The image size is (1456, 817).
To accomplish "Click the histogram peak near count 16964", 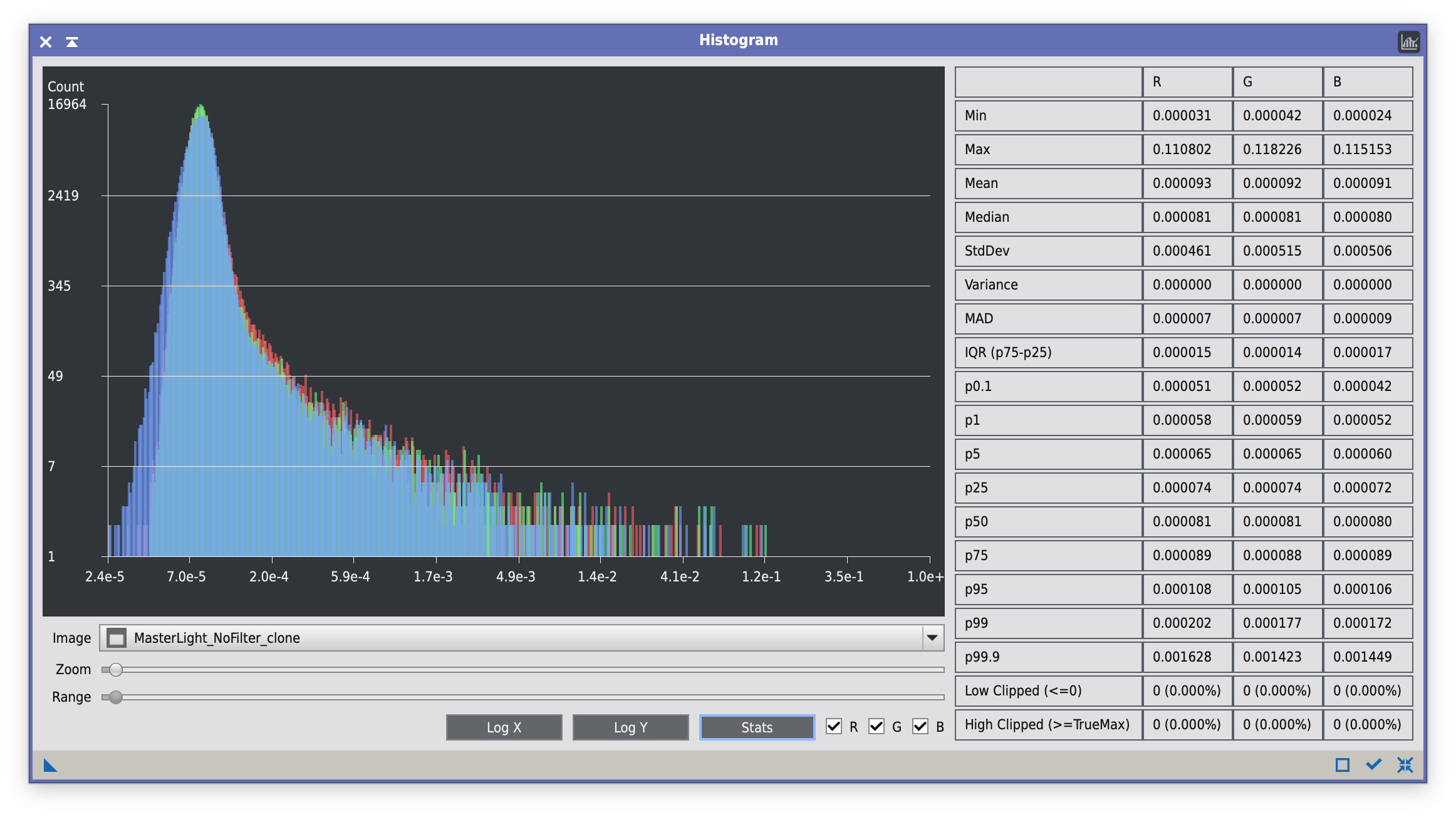I will (x=200, y=110).
